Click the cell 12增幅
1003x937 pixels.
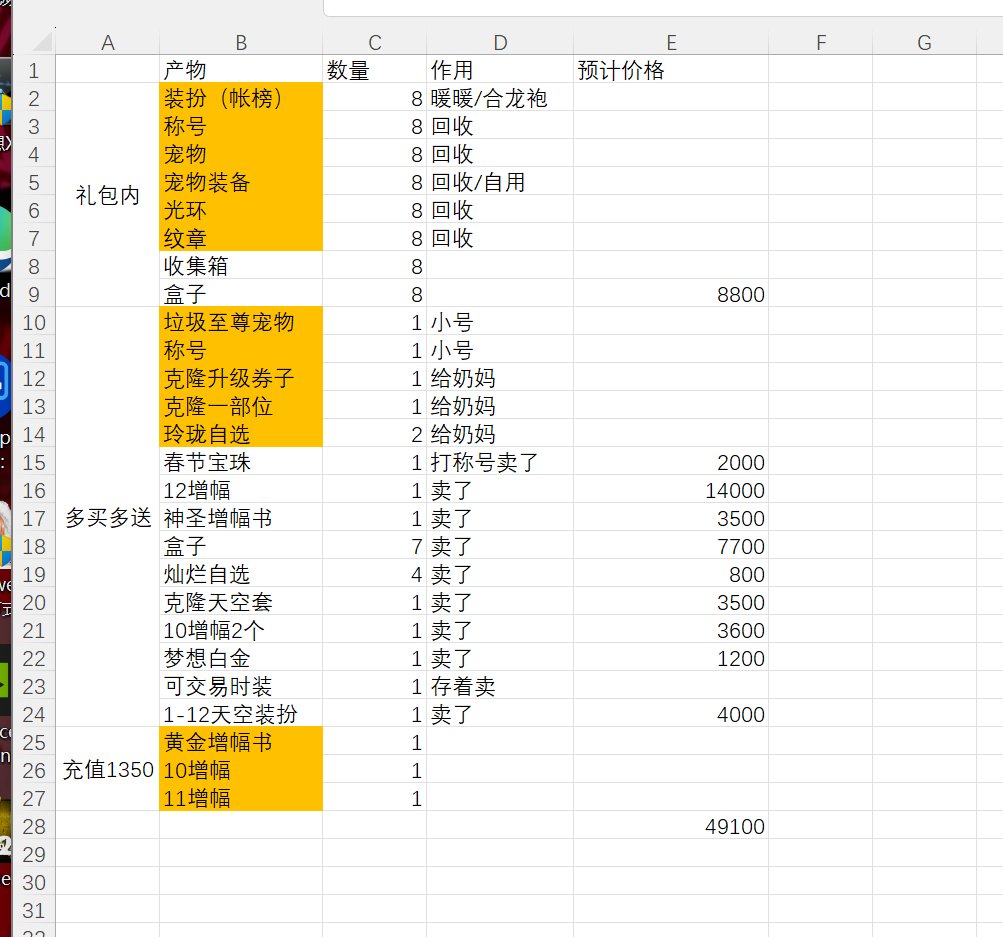coord(241,490)
